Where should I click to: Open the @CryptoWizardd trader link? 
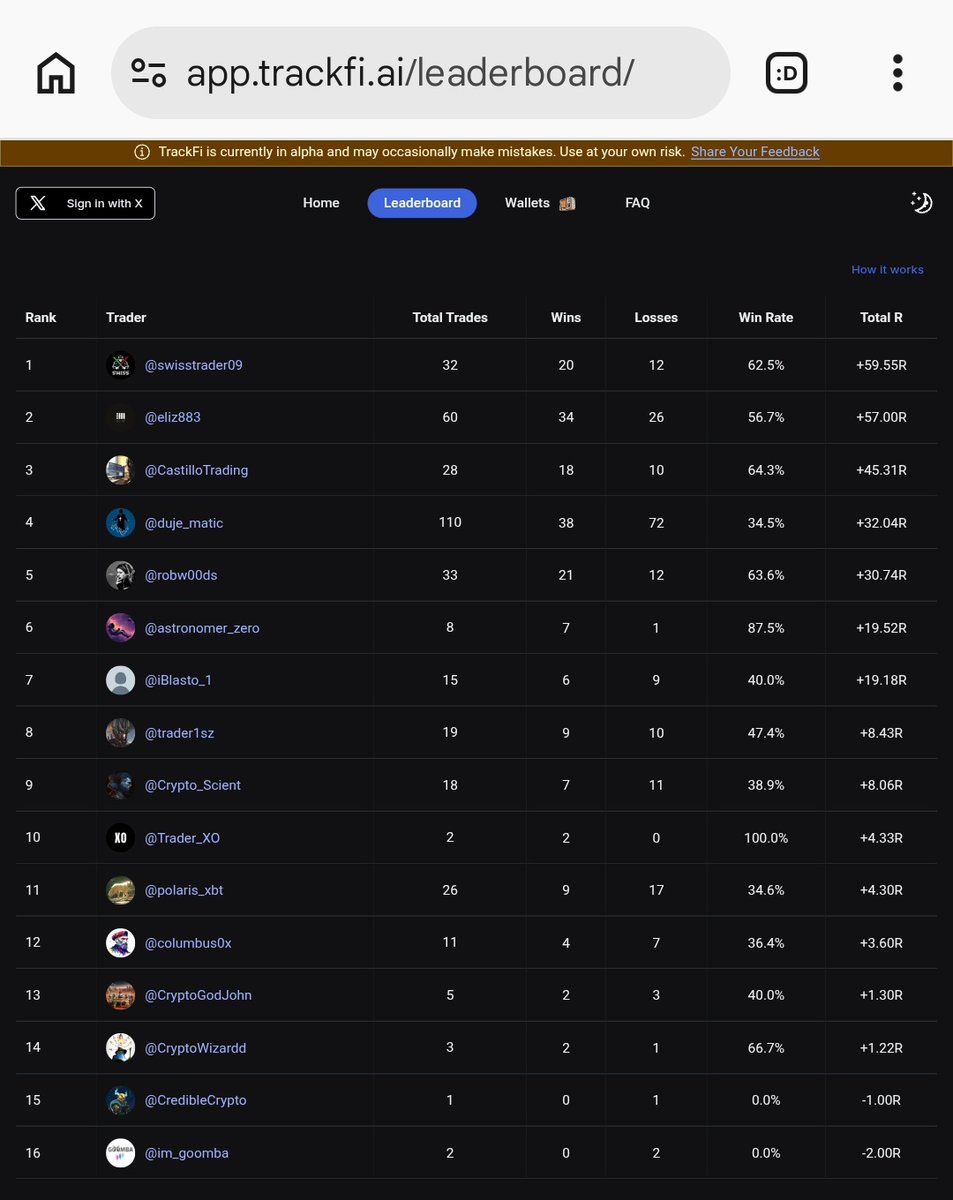click(196, 1048)
